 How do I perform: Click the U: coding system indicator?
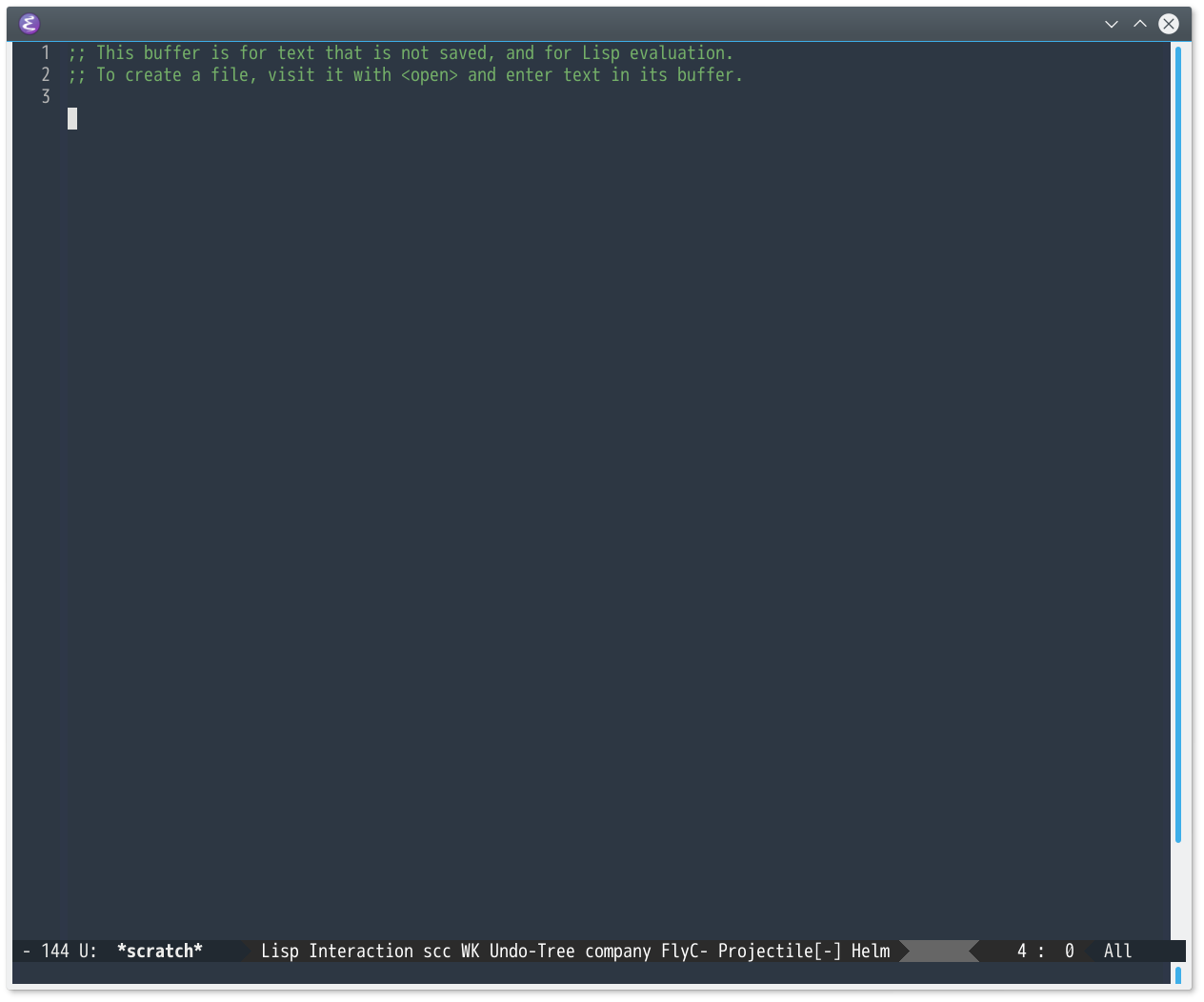(x=88, y=951)
